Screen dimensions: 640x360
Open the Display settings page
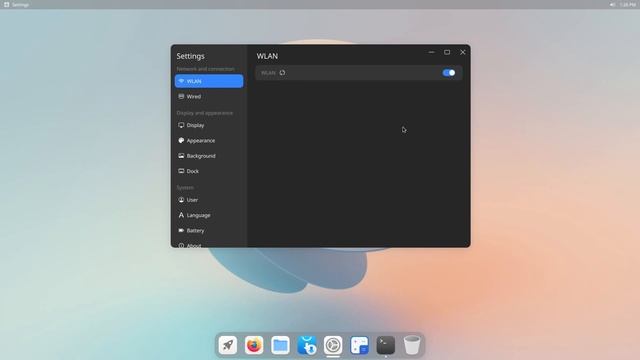click(209, 125)
